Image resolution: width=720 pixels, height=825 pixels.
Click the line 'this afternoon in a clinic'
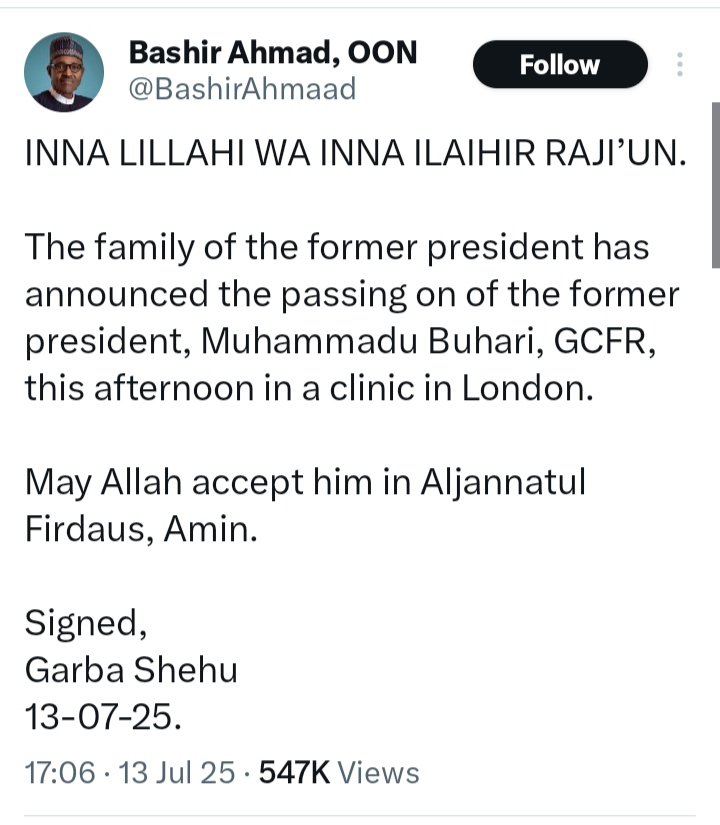309,388
